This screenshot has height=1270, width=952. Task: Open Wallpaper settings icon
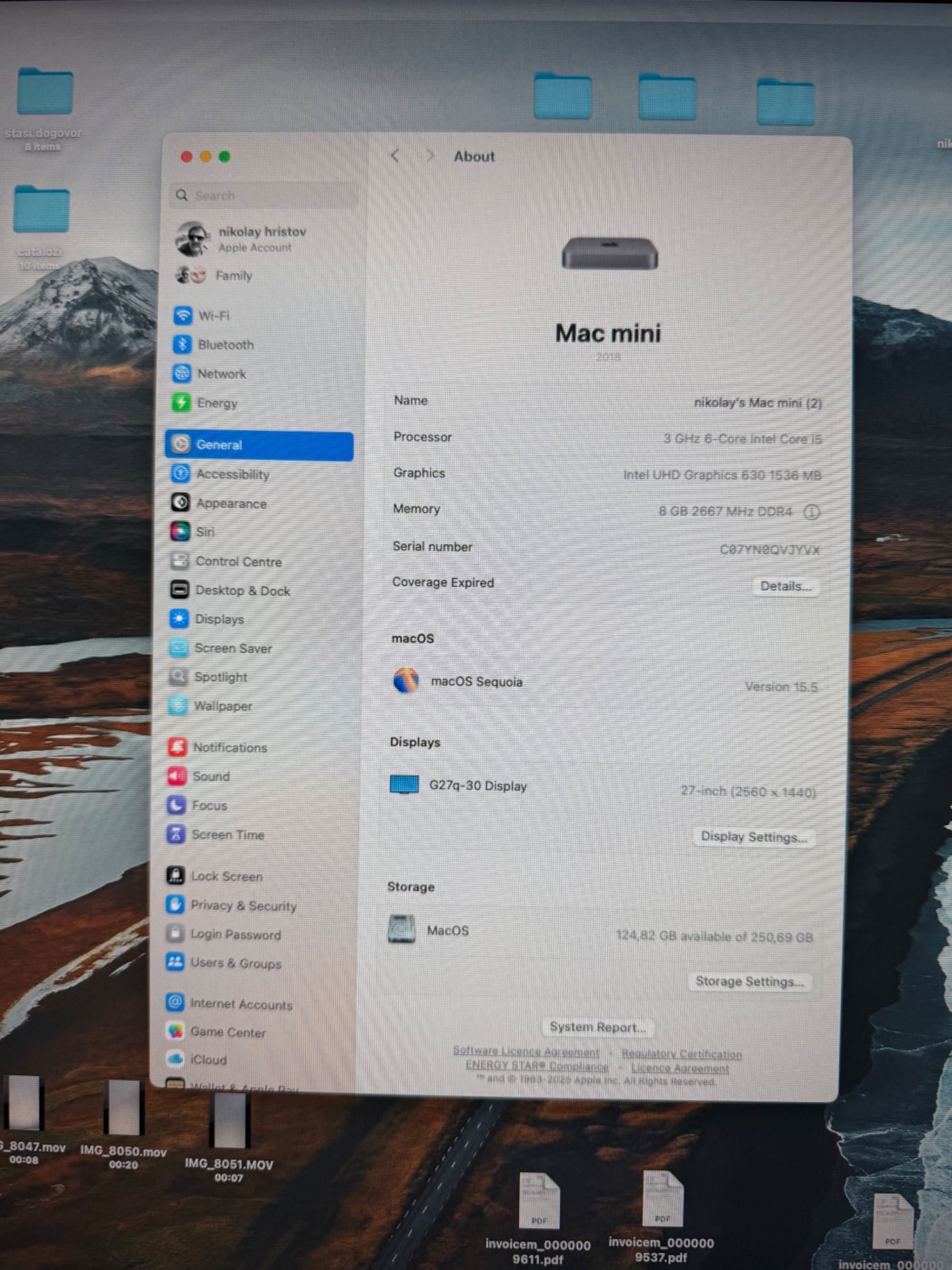tap(178, 706)
